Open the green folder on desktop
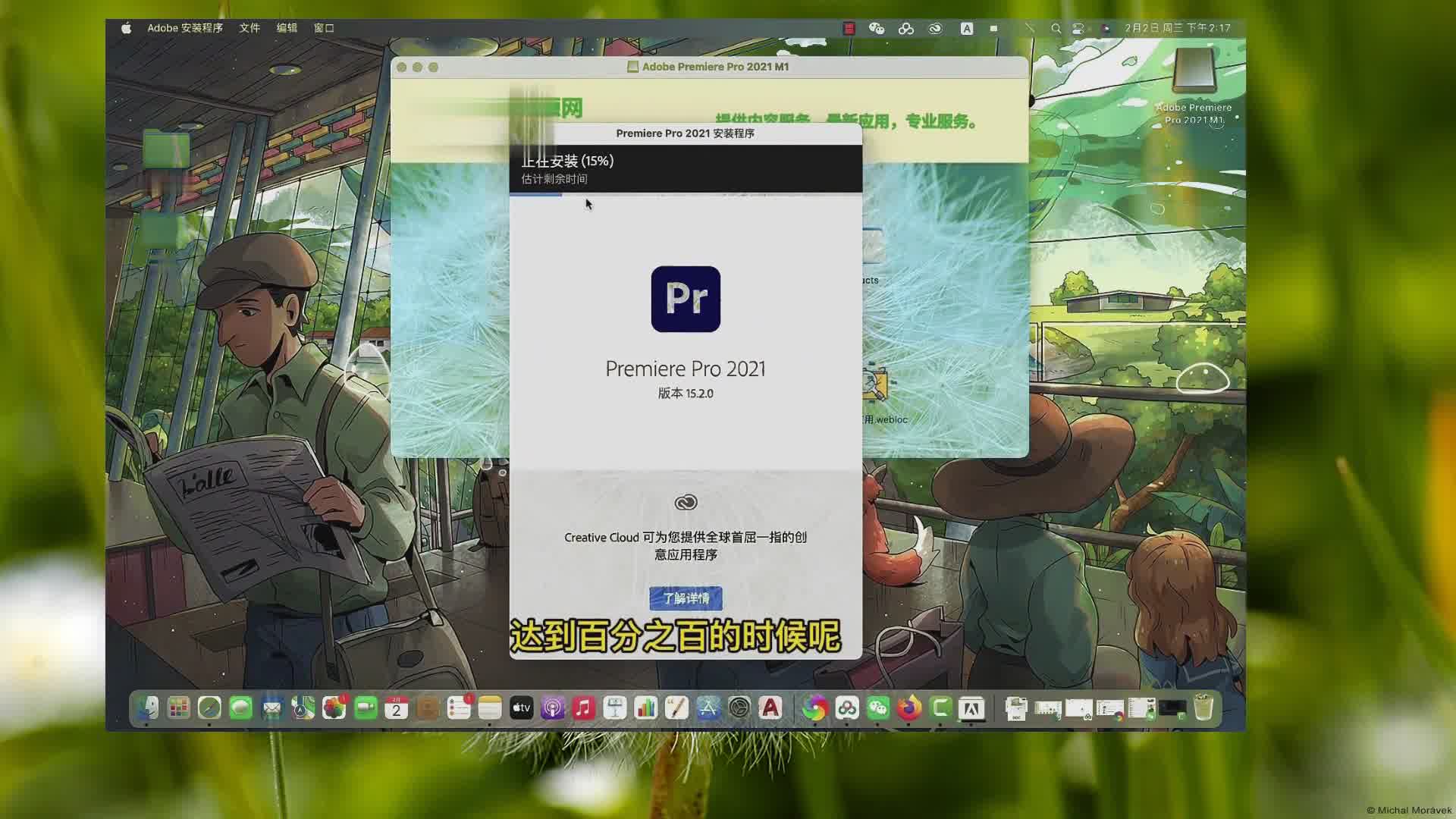The image size is (1456, 819). tap(166, 149)
